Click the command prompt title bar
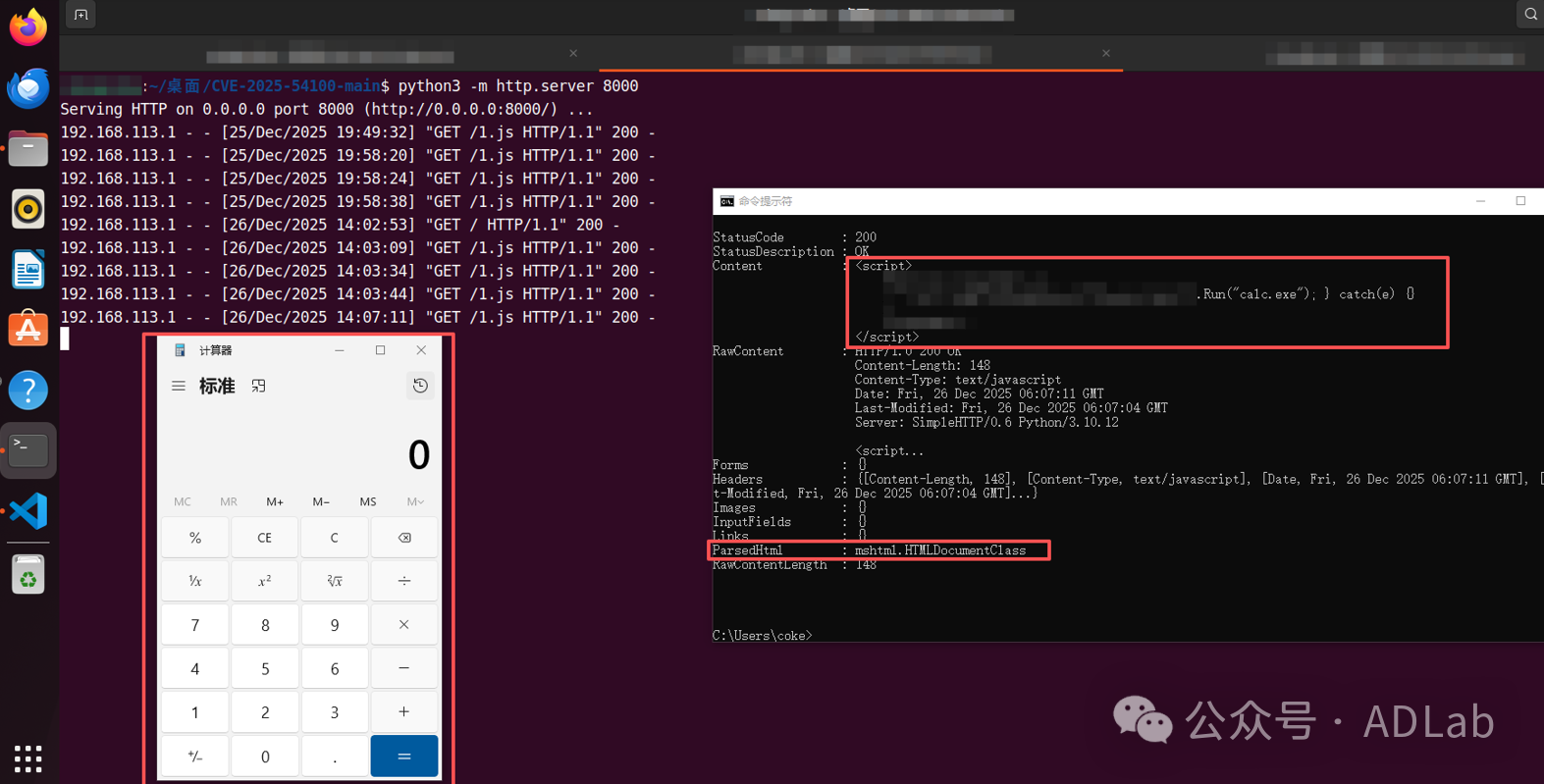Viewport: 1544px width, 784px height. [1080, 201]
